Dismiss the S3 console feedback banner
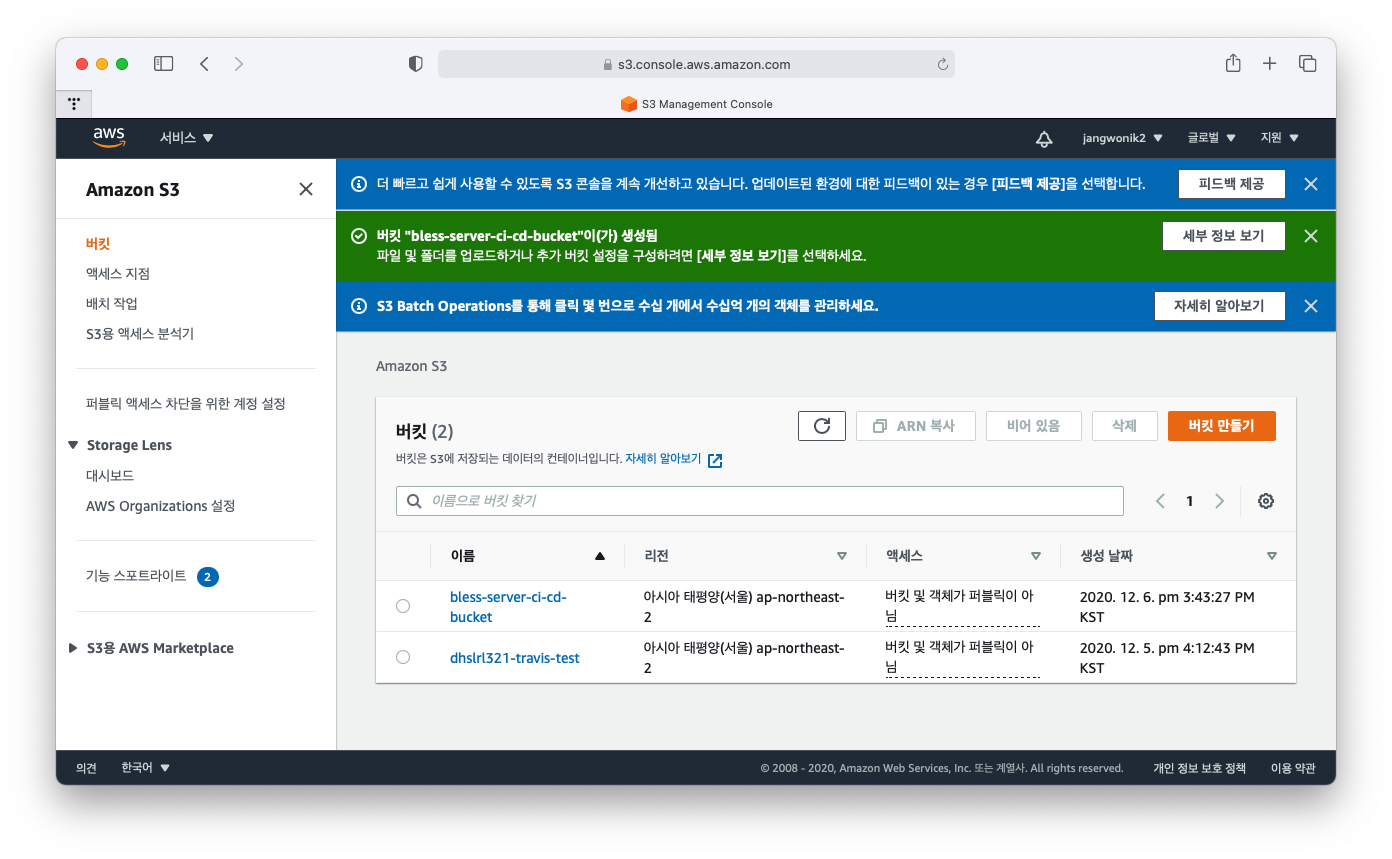The width and height of the screenshot is (1392, 859). pos(1311,184)
